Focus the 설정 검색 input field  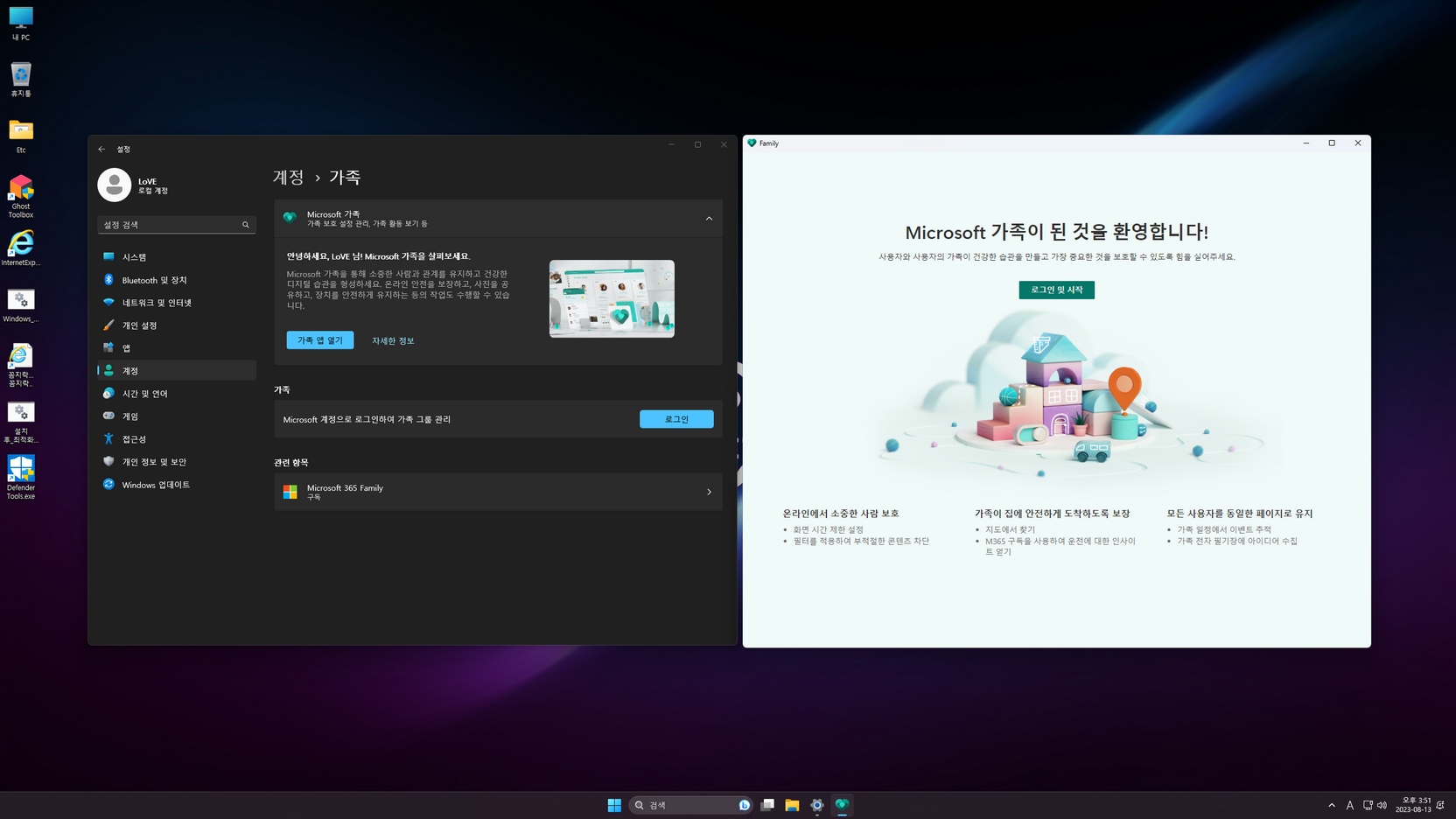177,225
